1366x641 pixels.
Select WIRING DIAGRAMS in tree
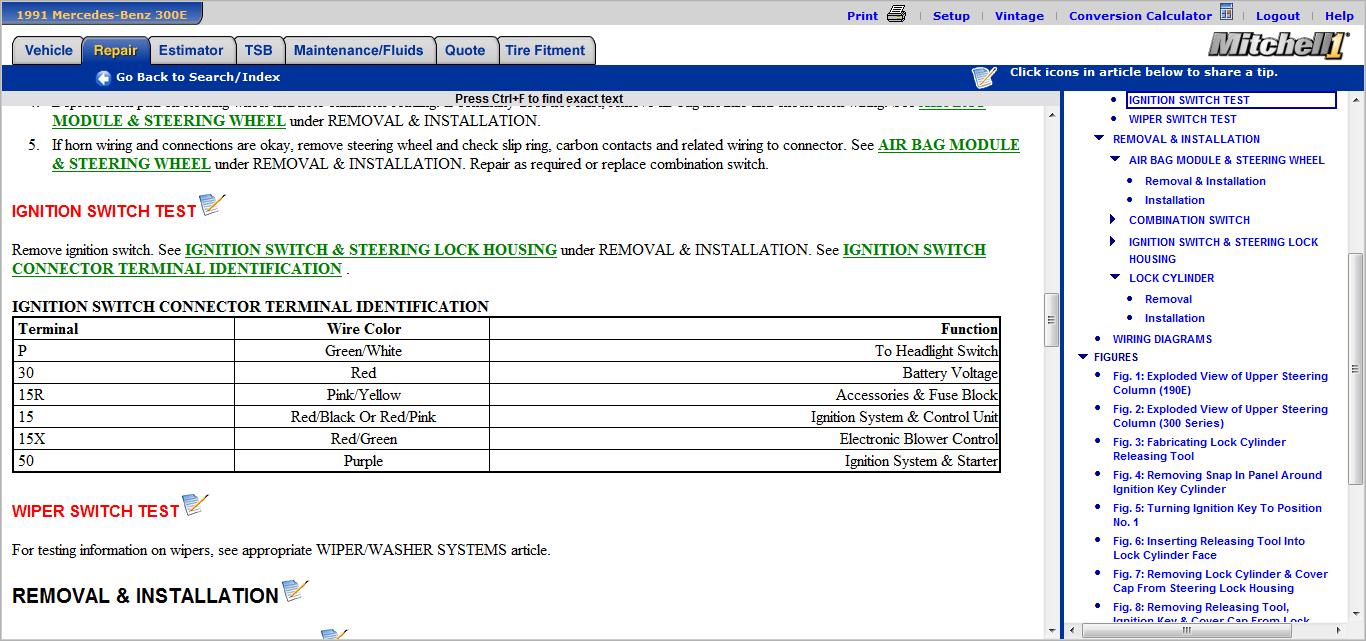[1162, 339]
